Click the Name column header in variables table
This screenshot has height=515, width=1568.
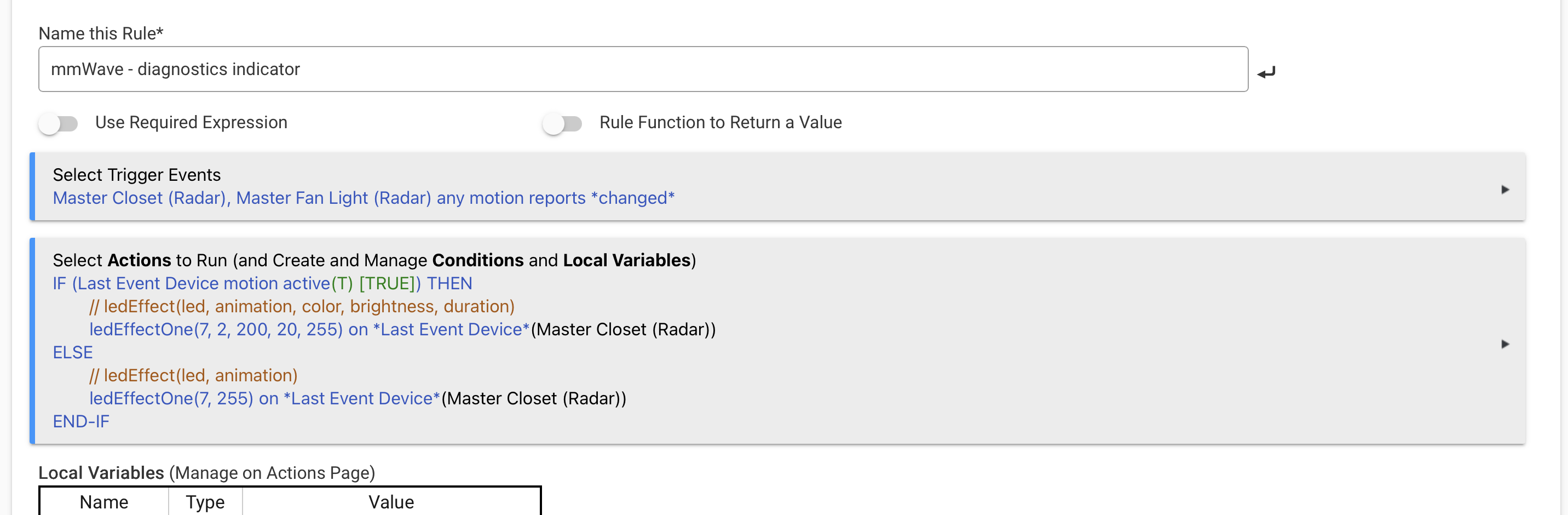click(103, 502)
